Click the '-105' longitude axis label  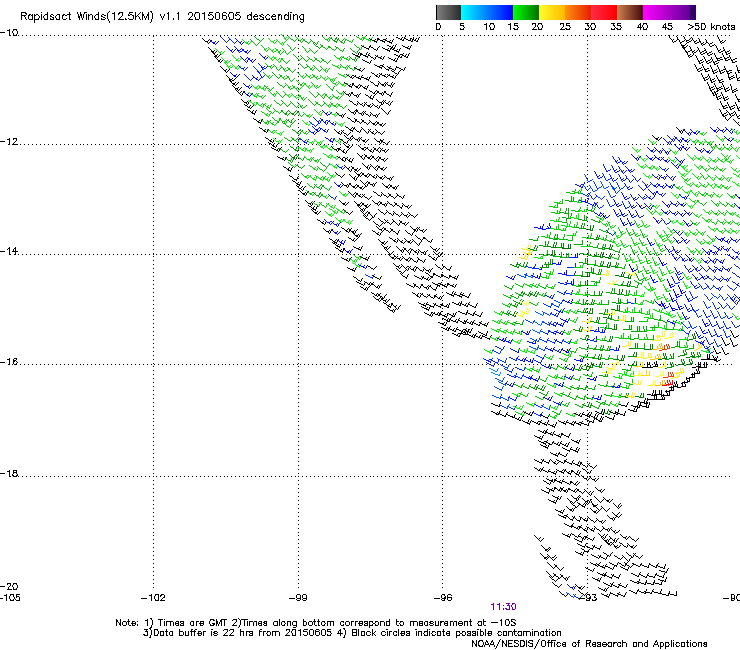coord(10,598)
